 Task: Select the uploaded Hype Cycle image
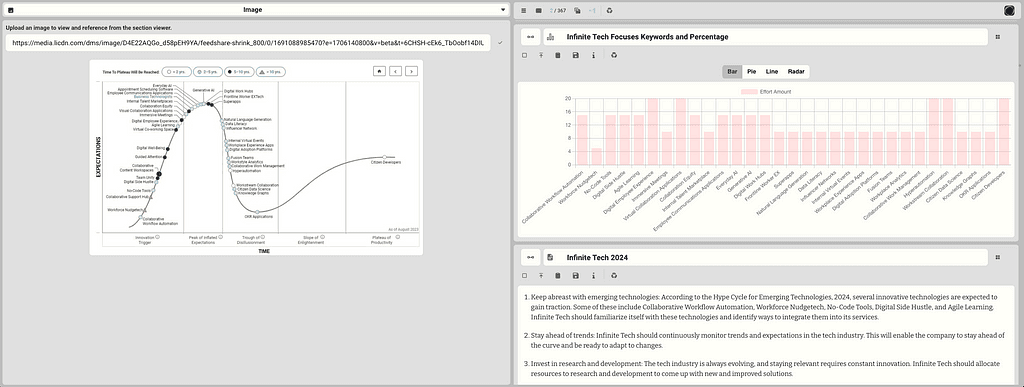click(x=256, y=157)
